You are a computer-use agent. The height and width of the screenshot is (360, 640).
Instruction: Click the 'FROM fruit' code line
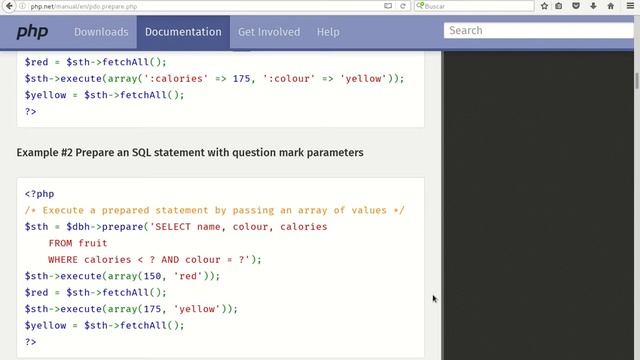(x=78, y=243)
